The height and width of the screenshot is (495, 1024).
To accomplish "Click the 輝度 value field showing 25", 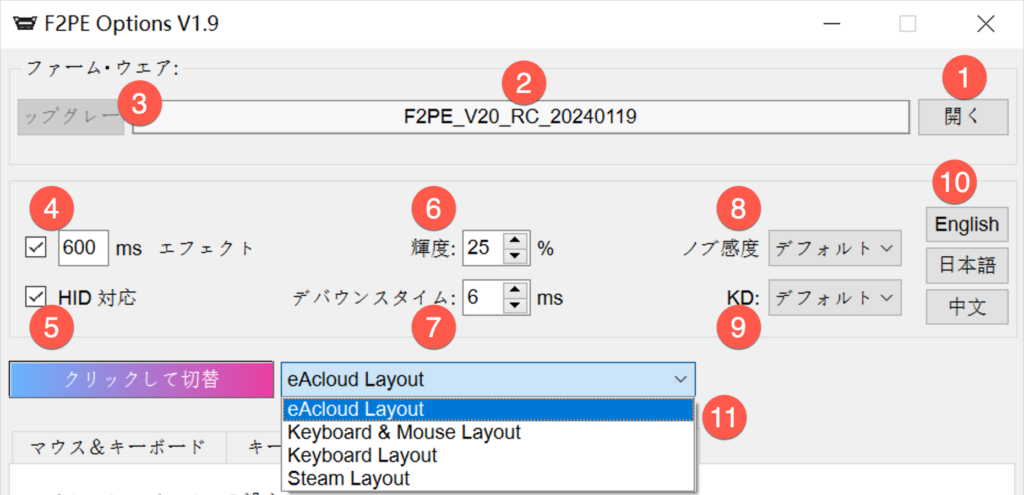I will [x=483, y=248].
